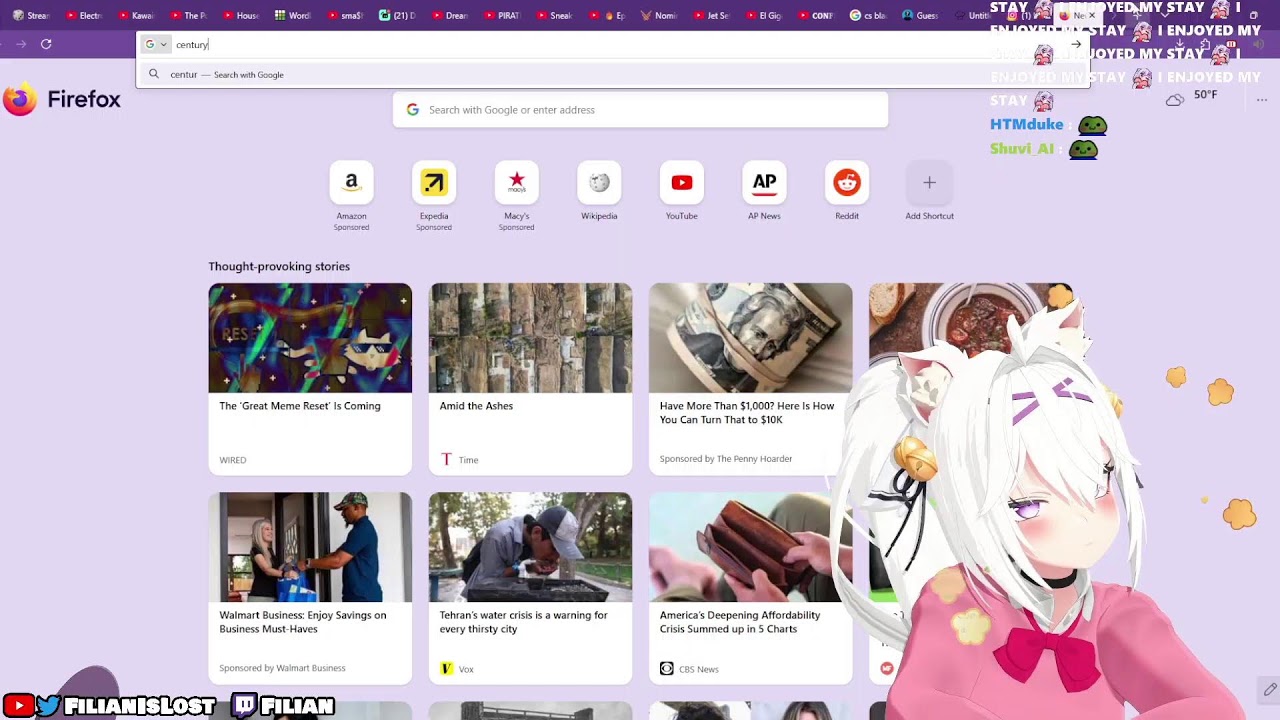
Task: Click 'Sponsored by The Penny Hoarder' text
Action: pyautogui.click(x=726, y=459)
